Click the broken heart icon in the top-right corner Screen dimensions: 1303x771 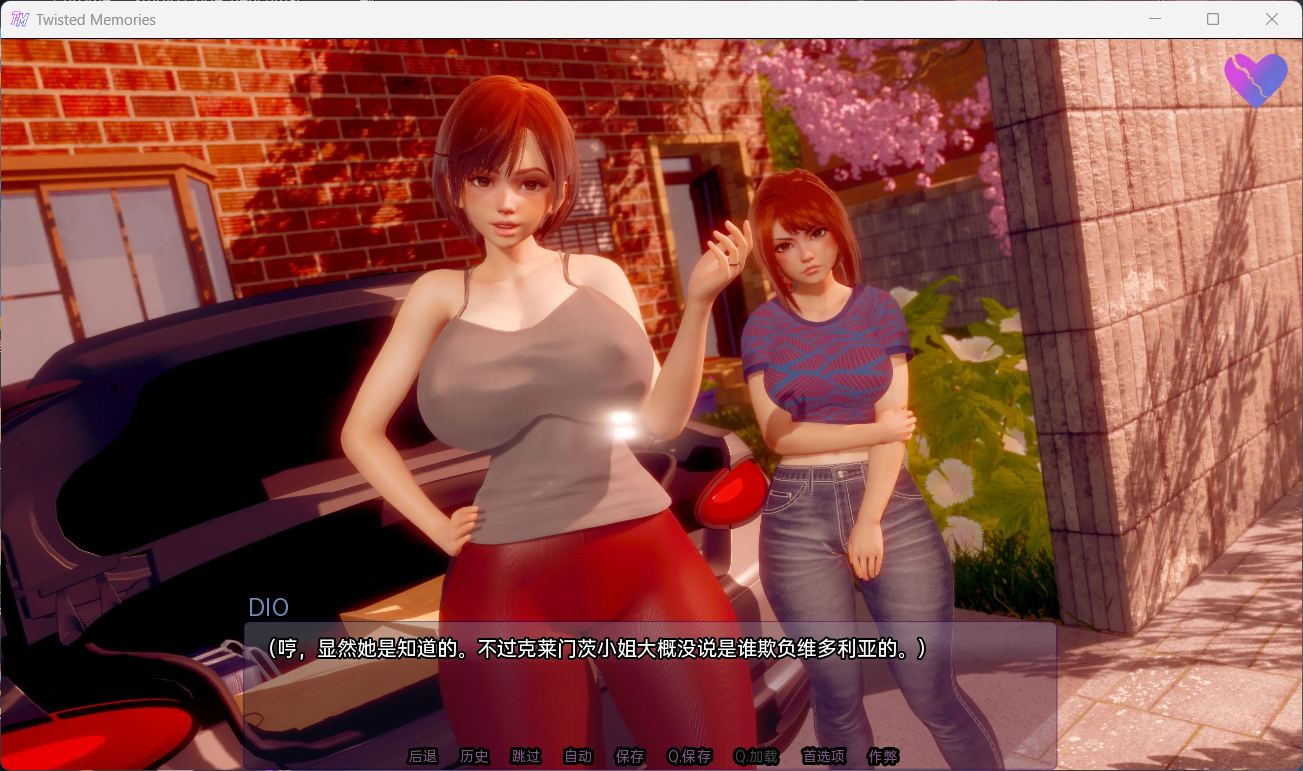(1256, 78)
